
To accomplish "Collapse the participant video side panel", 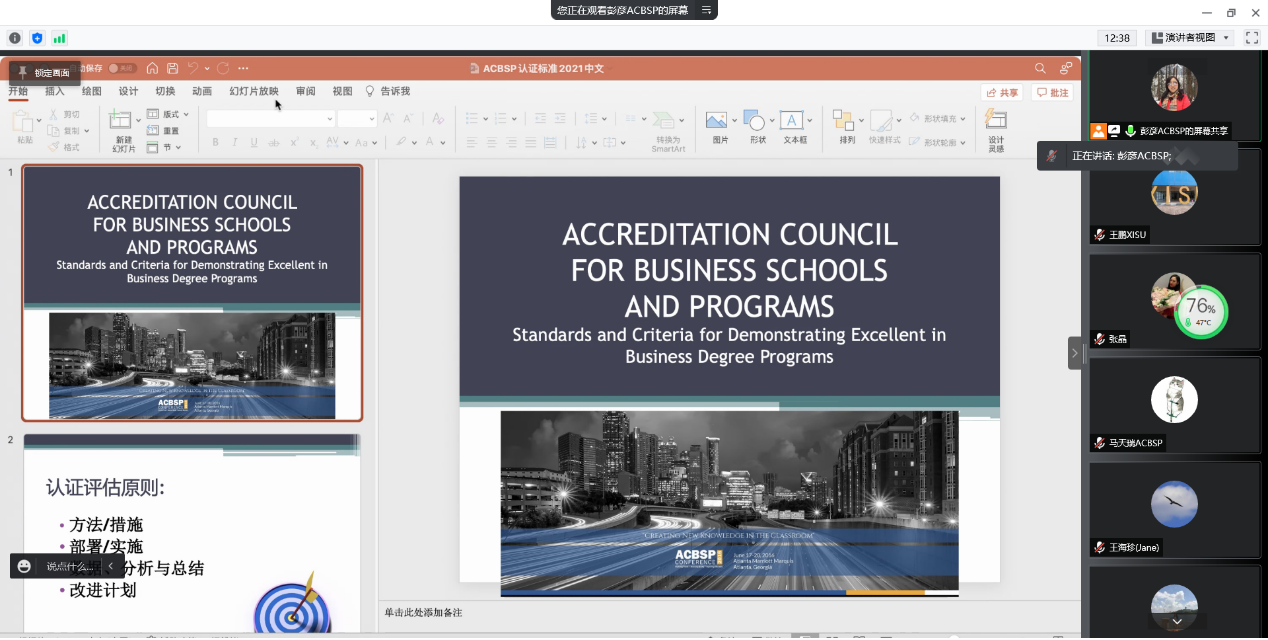I will point(1075,353).
